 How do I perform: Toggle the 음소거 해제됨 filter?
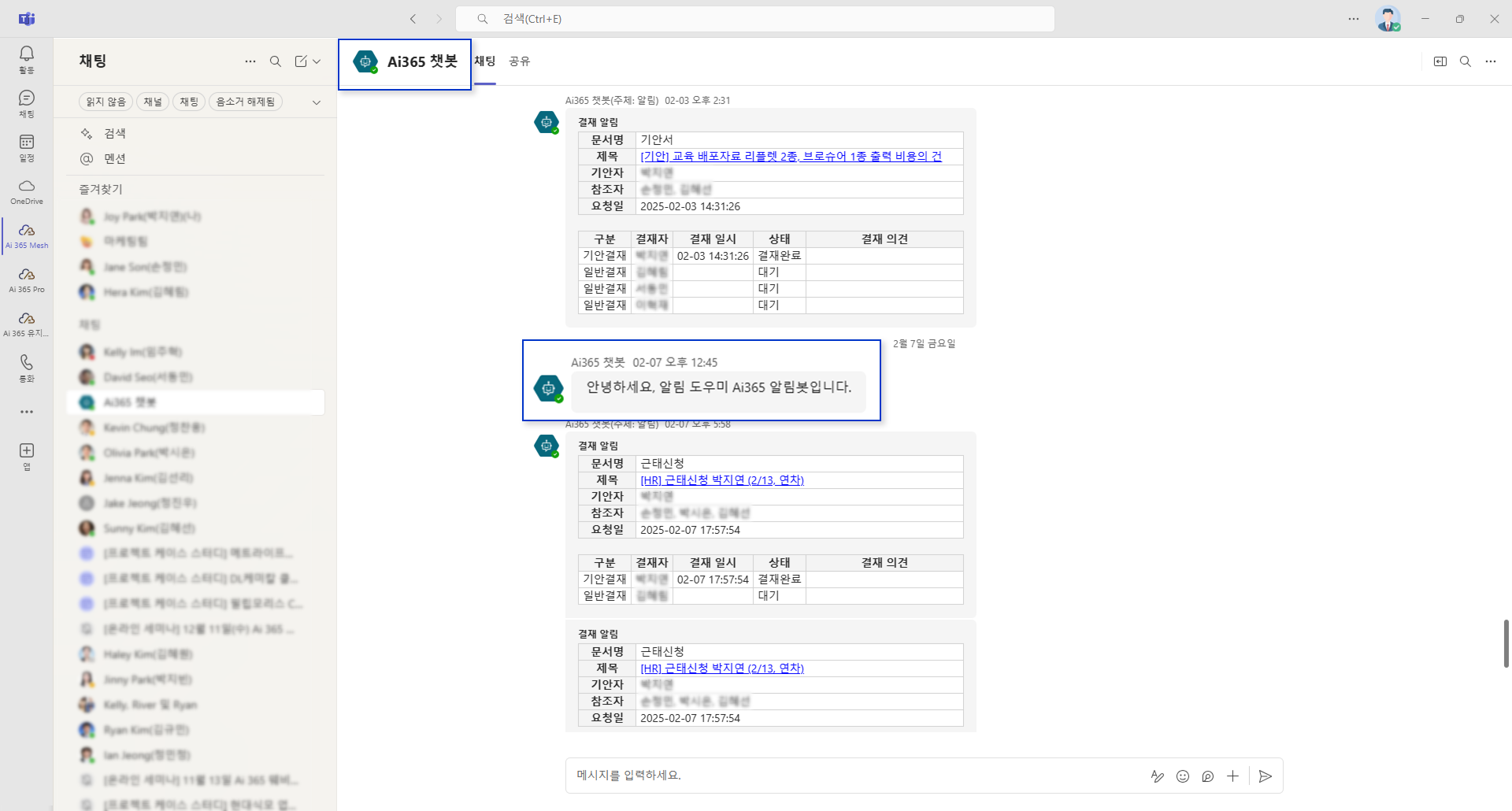(x=246, y=102)
